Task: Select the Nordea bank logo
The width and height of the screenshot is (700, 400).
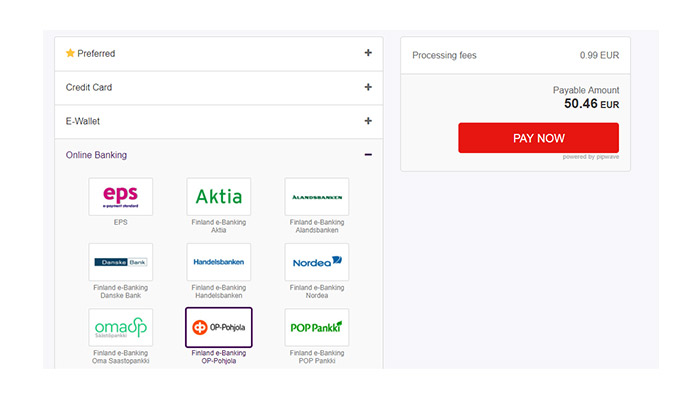Action: click(x=317, y=262)
